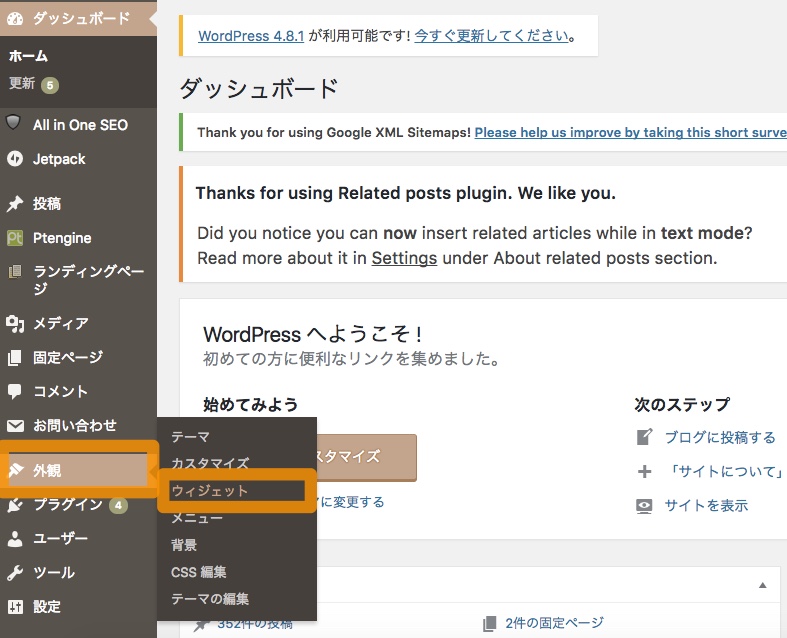This screenshot has height=638, width=787.
Task: Open the 外観 menu
Action: click(78, 470)
